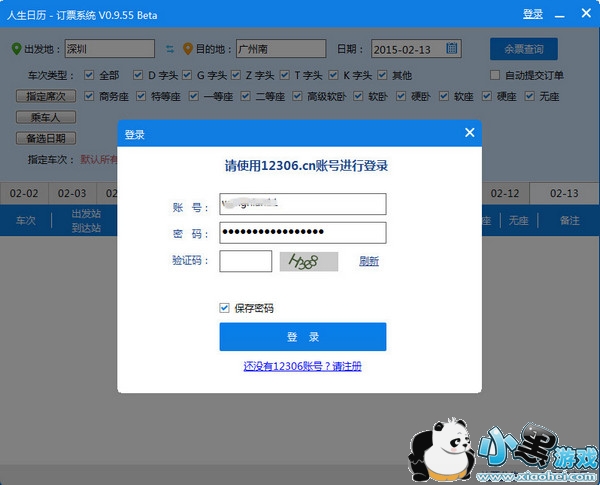The width and height of the screenshot is (600, 485).
Task: Toggle the 一等座 seat checkbox
Action: pyautogui.click(x=194, y=96)
